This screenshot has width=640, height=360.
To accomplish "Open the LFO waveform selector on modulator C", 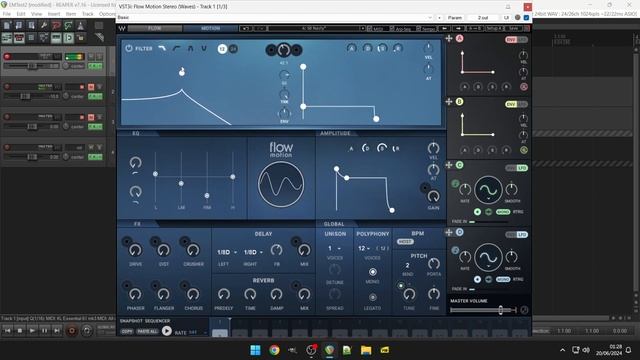I will point(488,190).
